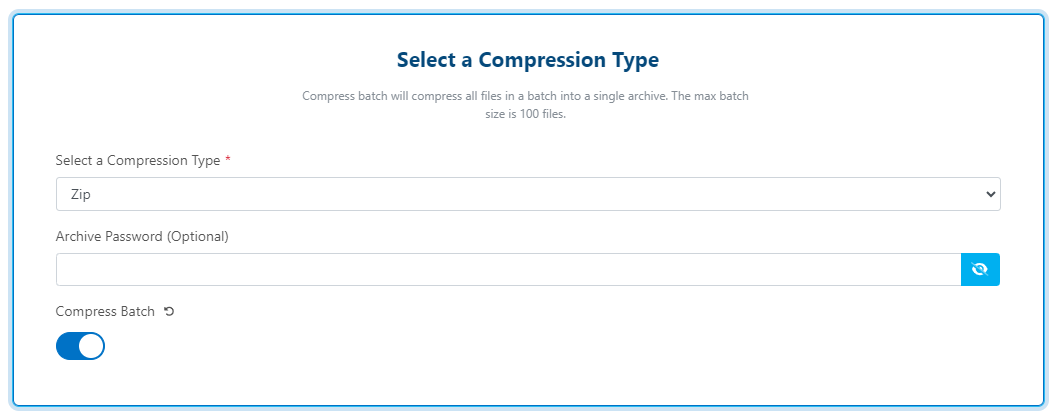Click the compress batch description text
The width and height of the screenshot is (1057, 418).
click(525, 97)
